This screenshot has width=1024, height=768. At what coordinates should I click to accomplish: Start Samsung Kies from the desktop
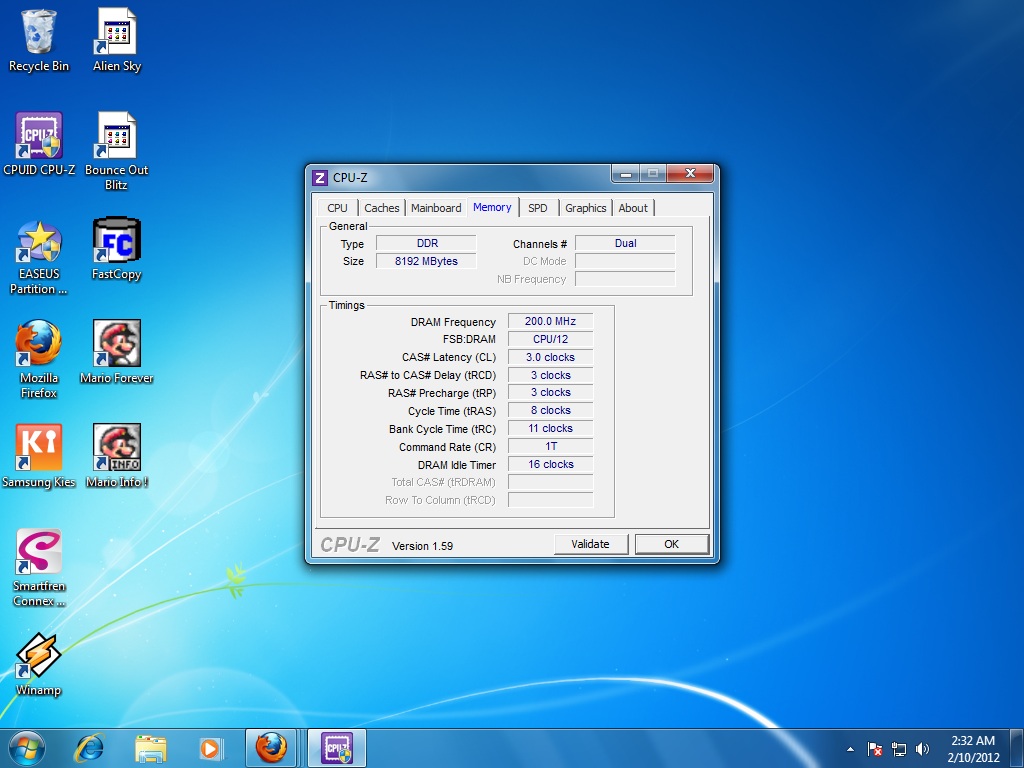coord(39,448)
